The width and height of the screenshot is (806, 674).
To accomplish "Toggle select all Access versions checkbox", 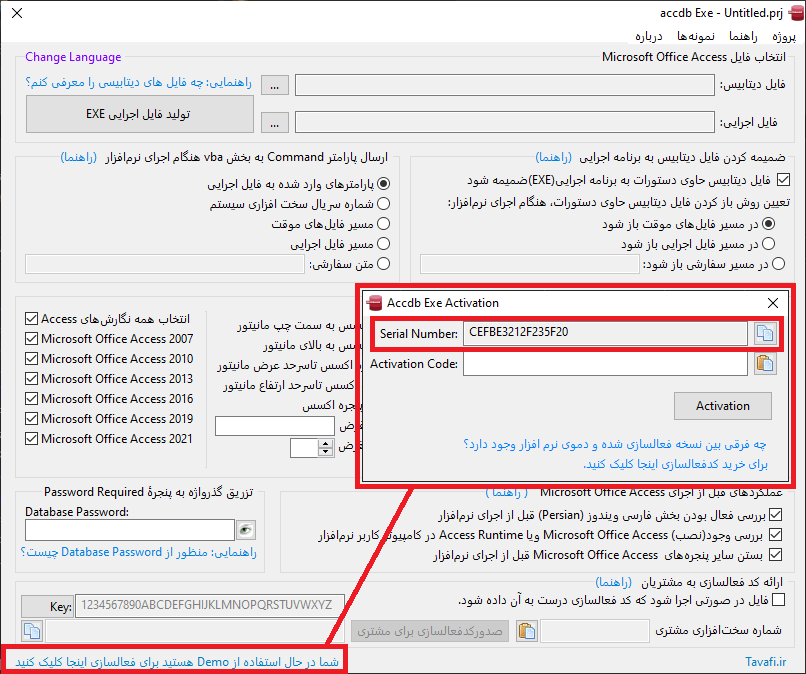I will [31, 319].
